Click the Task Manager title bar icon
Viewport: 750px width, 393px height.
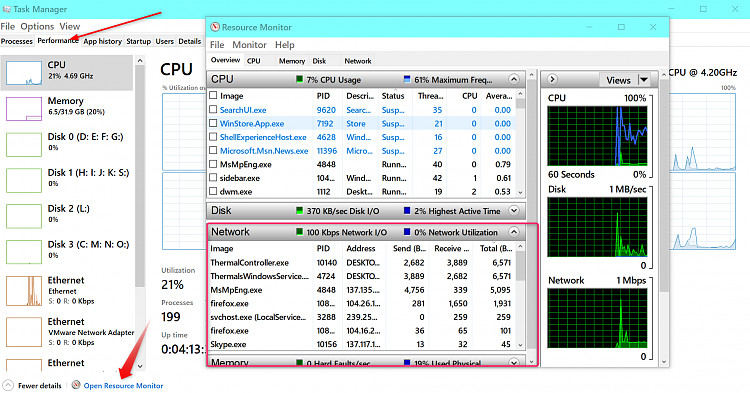click(x=6, y=9)
